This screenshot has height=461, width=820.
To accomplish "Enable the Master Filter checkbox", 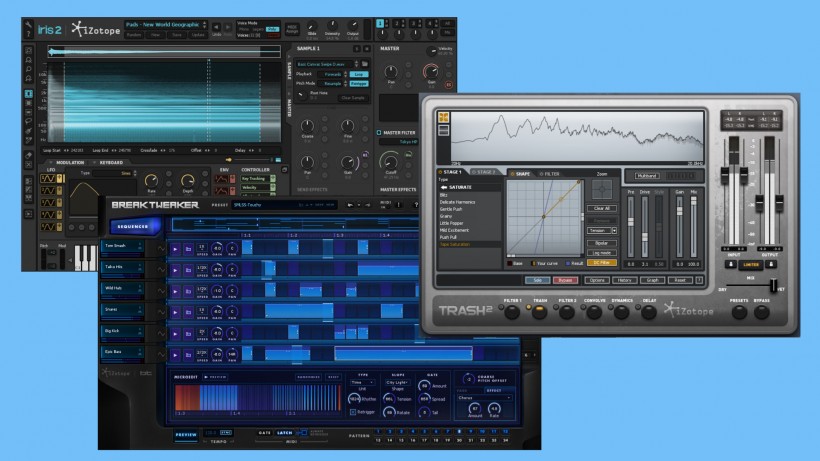I will coord(379,131).
